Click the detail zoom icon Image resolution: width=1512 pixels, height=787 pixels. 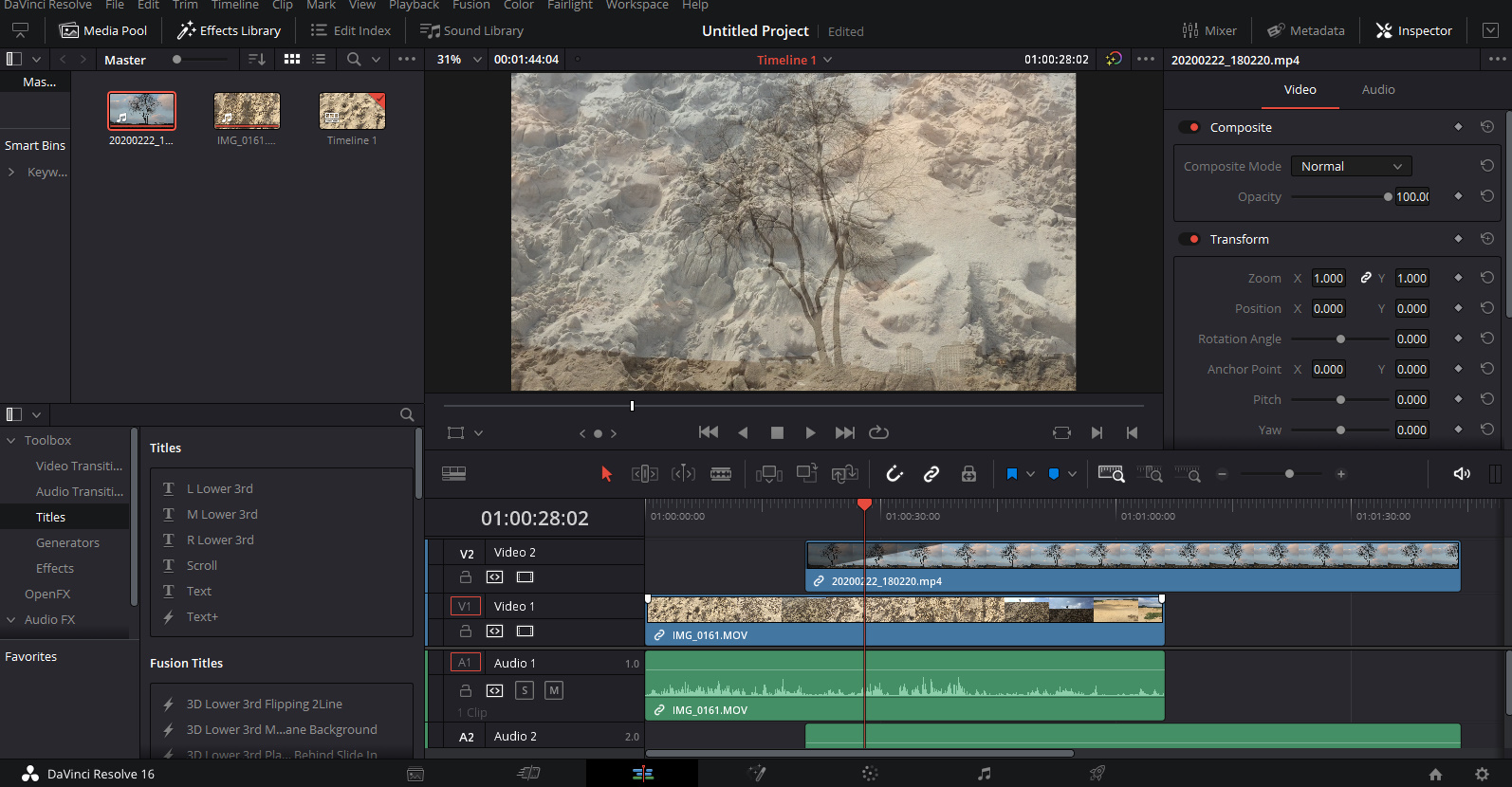coord(1150,473)
